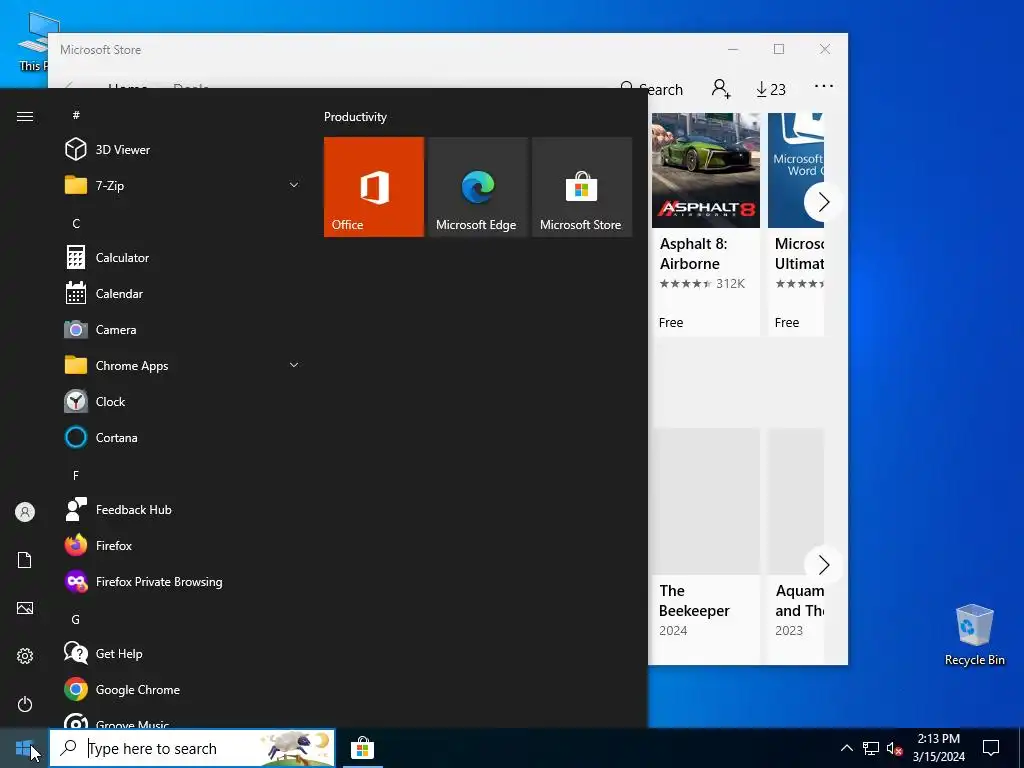Open Feedback Hub
This screenshot has width=1024, height=768.
coord(183,509)
